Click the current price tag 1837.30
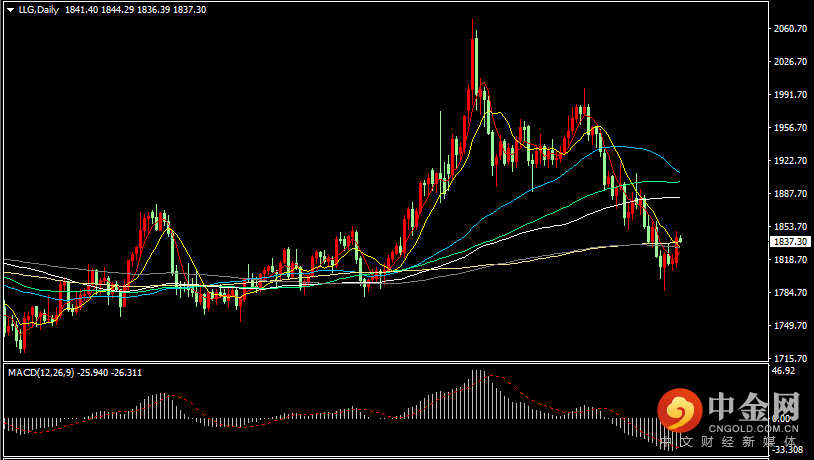Image resolution: width=814 pixels, height=460 pixels. tap(791, 242)
